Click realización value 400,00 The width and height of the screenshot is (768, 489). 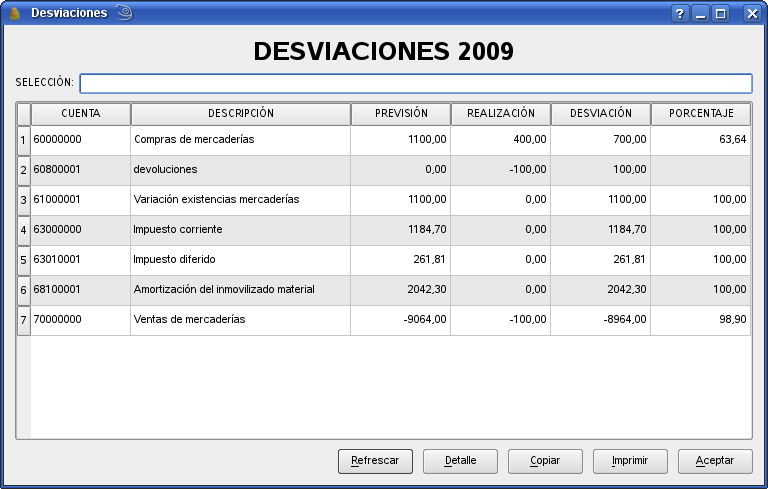tap(501, 141)
